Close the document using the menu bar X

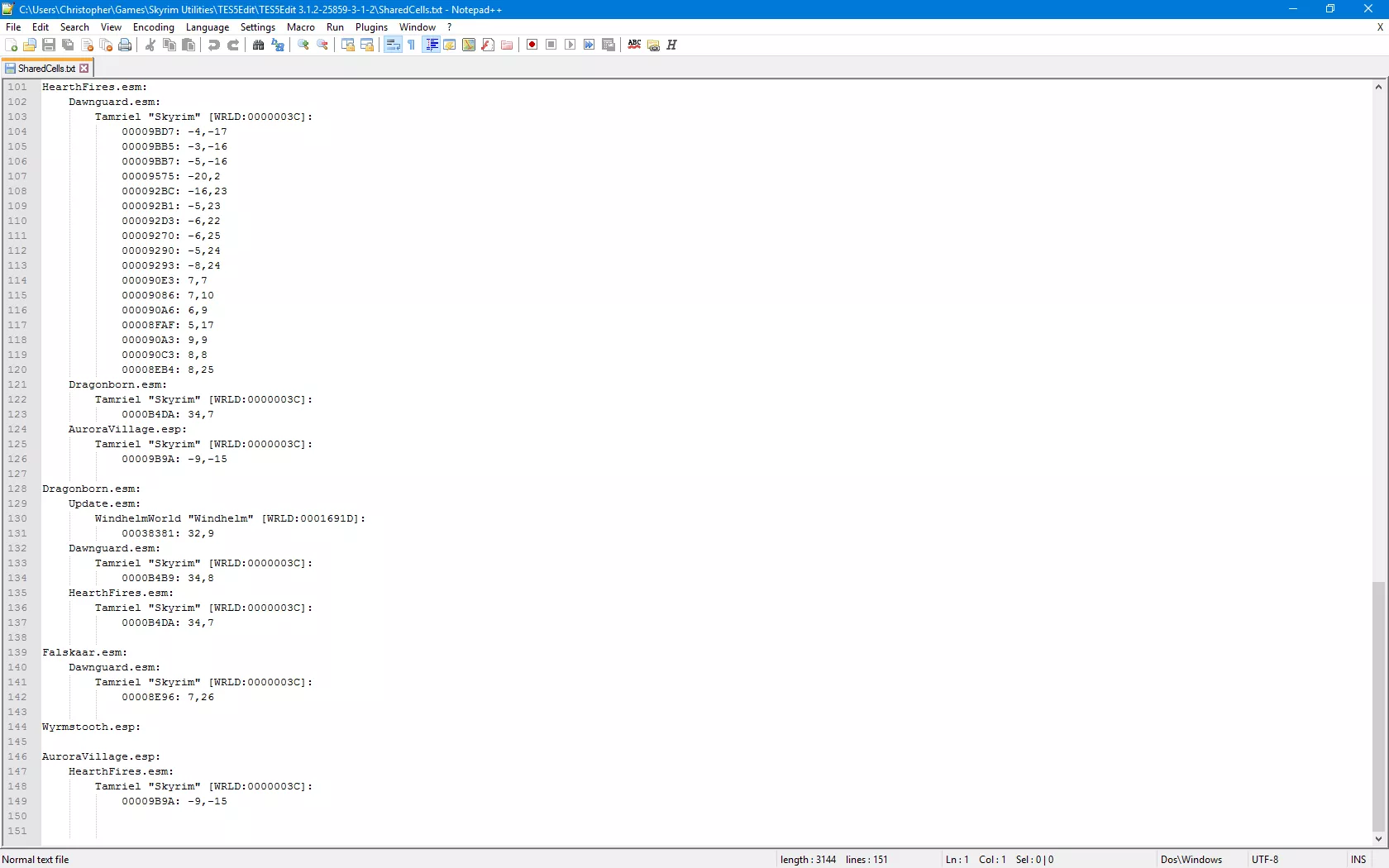(x=1380, y=27)
